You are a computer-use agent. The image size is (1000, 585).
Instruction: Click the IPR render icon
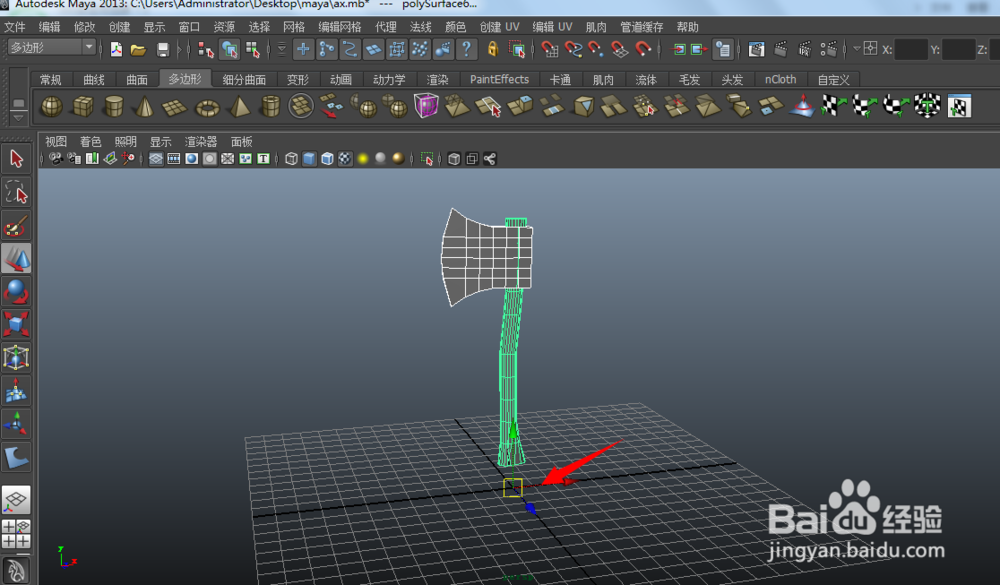pos(805,49)
